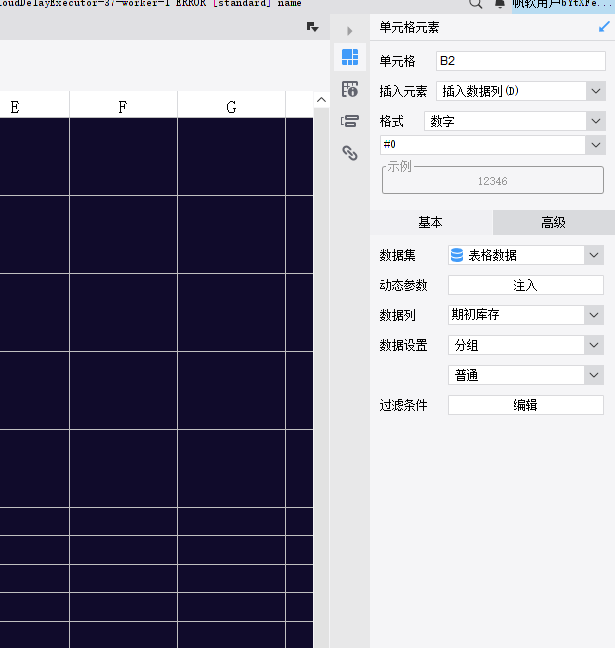Open the 格式 dropdown showing 数字
615x648 pixels.
pos(515,121)
